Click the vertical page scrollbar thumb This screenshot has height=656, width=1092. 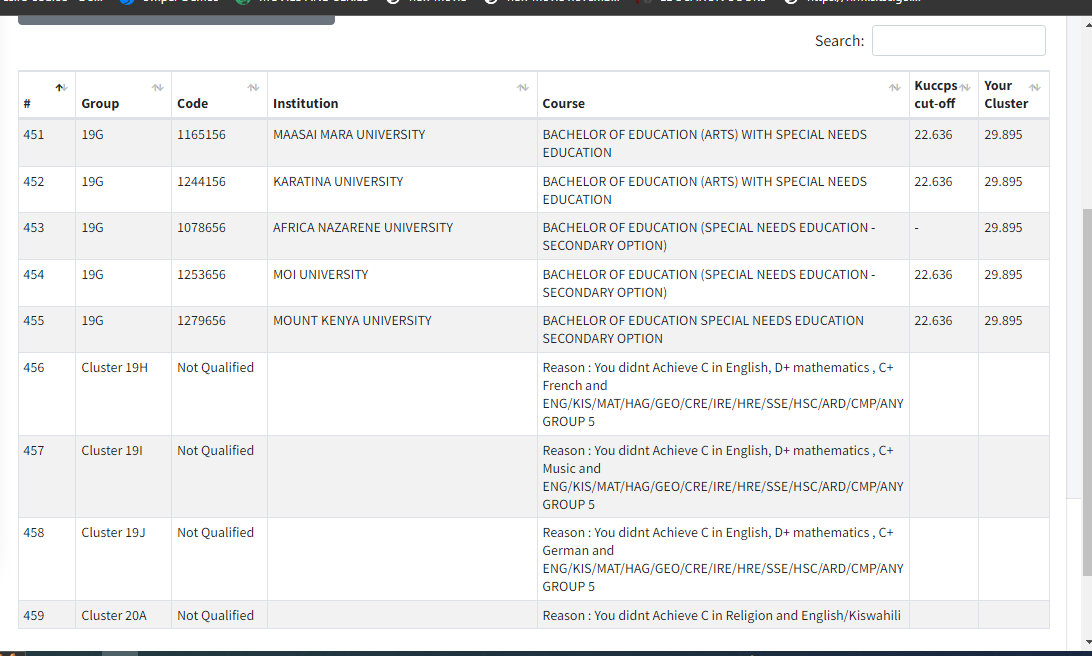pyautogui.click(x=1087, y=390)
